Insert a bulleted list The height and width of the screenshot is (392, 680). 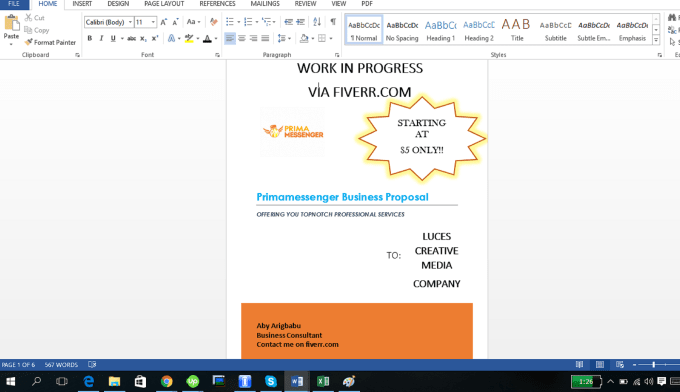(x=230, y=22)
